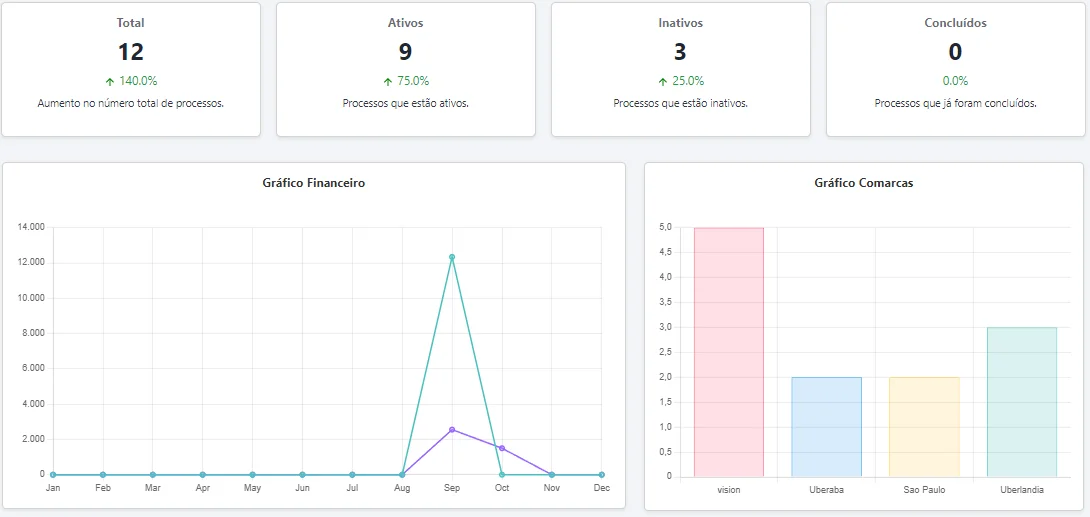This screenshot has width=1090, height=517.
Task: Click the purple data point at Oct
Action: click(502, 448)
